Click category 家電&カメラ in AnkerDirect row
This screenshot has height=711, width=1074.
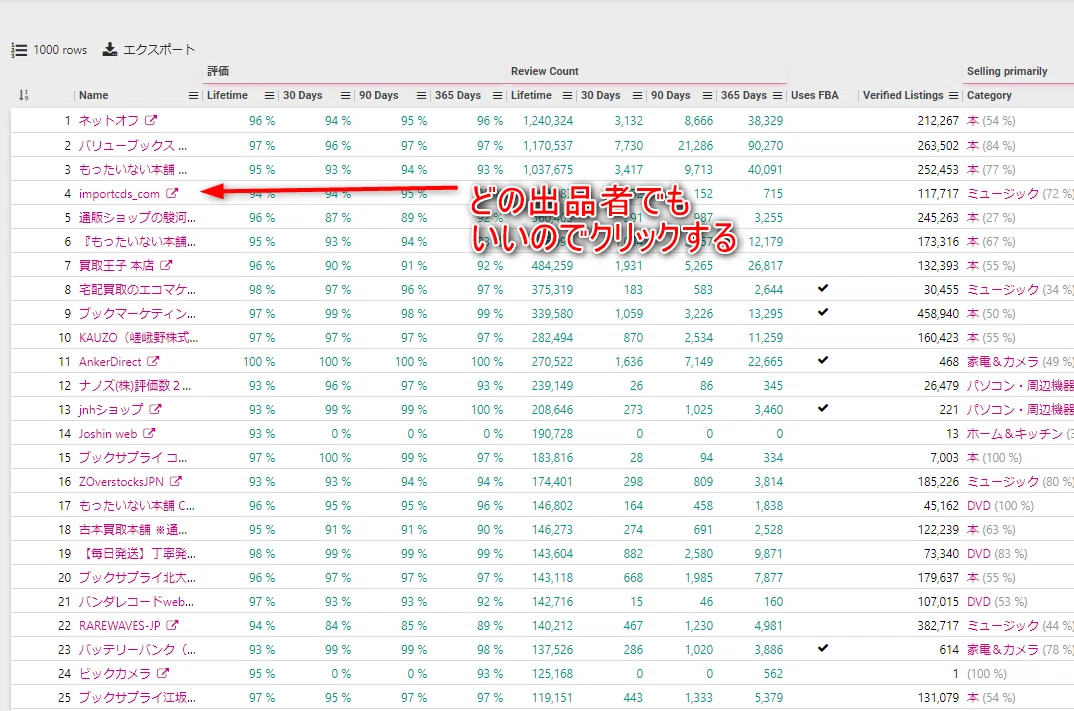click(1003, 362)
